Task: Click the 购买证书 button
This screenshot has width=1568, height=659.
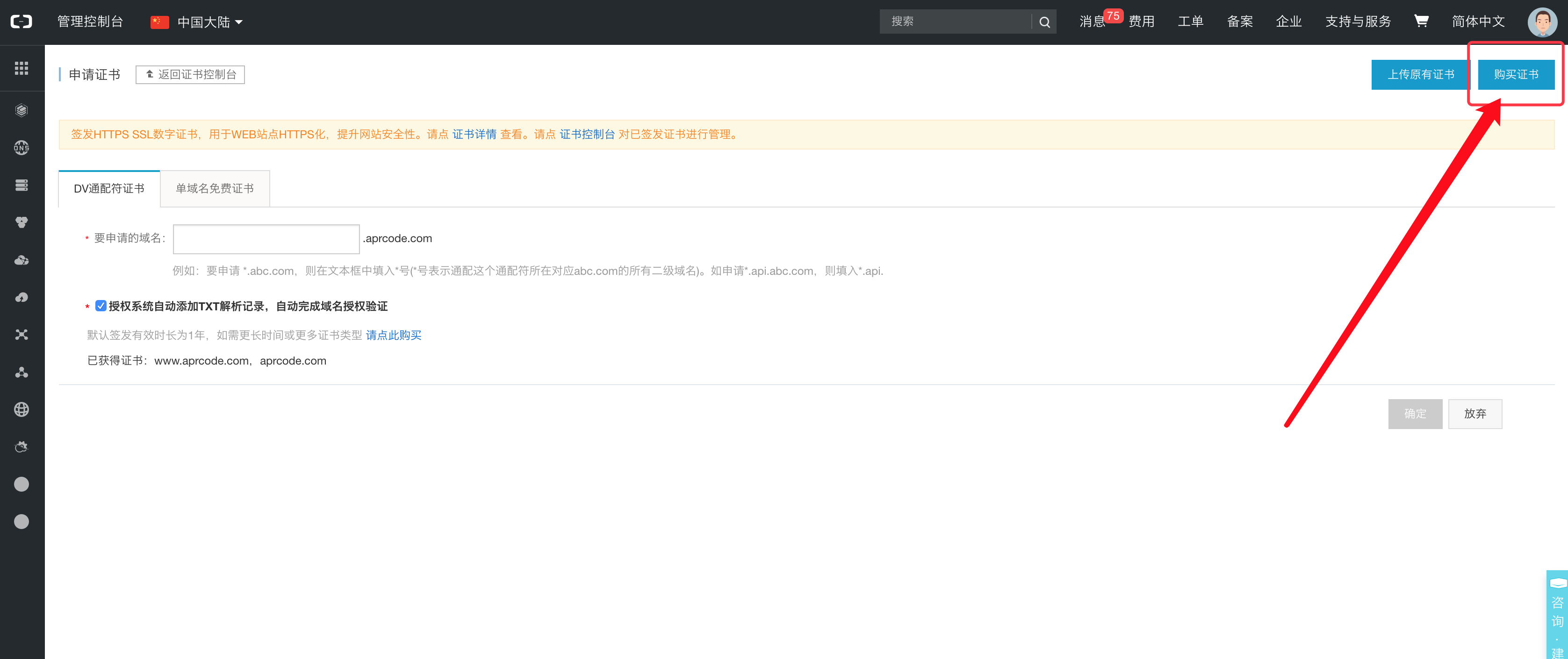Action: tap(1516, 74)
